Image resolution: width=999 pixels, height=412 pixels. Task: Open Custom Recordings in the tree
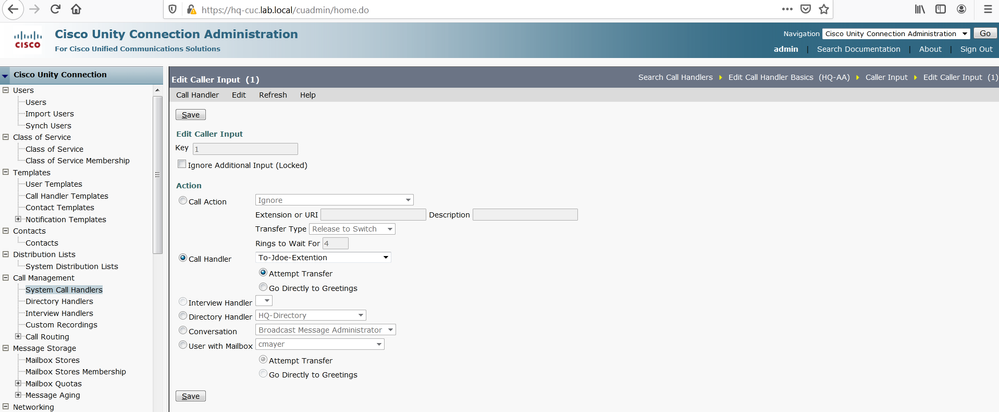[61, 325]
